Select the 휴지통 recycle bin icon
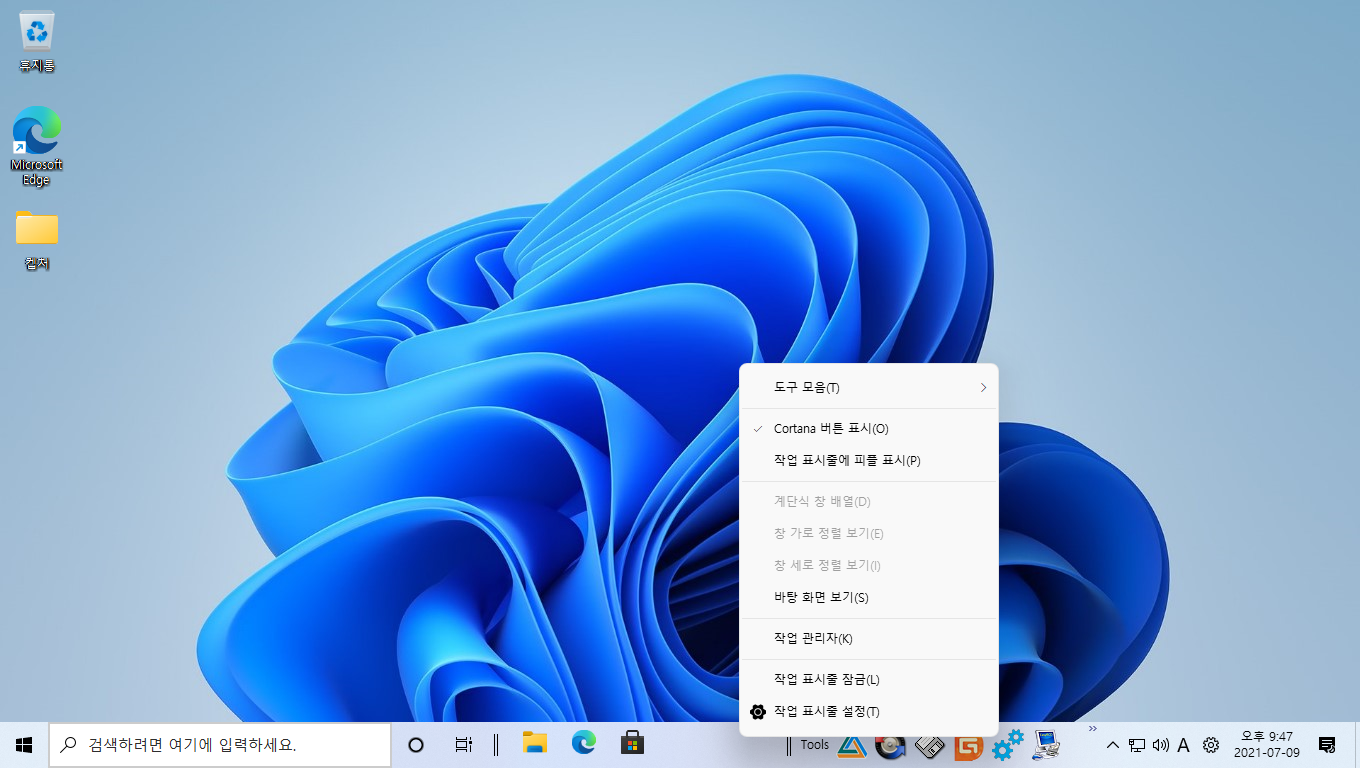The image size is (1360, 768). (37, 42)
